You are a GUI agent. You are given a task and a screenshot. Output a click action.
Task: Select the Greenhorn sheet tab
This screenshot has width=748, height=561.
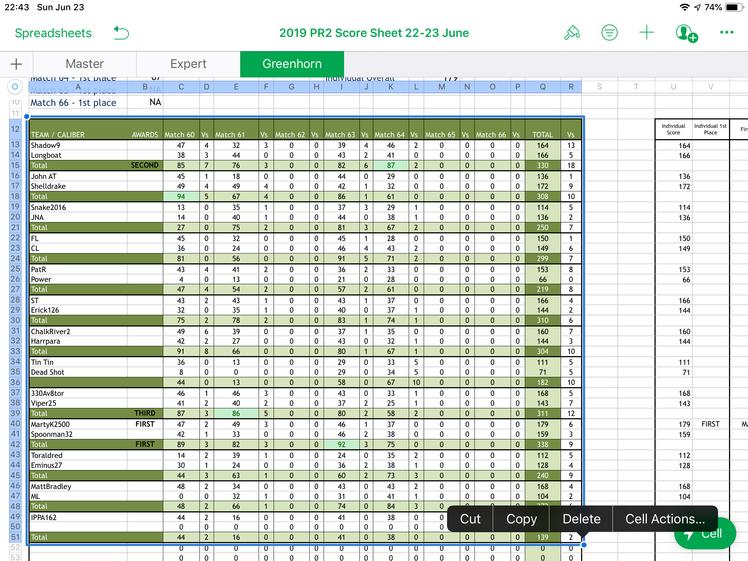292,64
